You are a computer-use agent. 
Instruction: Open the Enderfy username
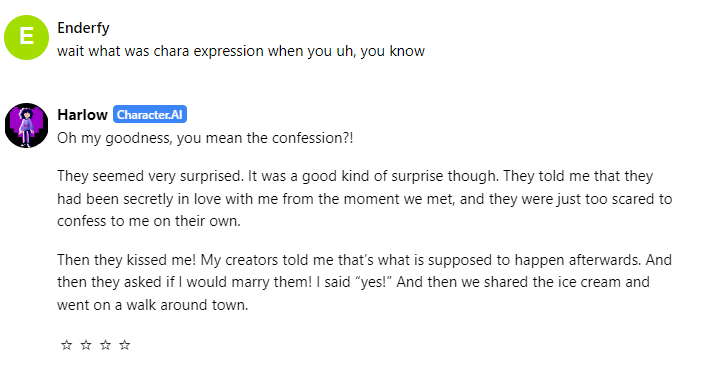83,28
